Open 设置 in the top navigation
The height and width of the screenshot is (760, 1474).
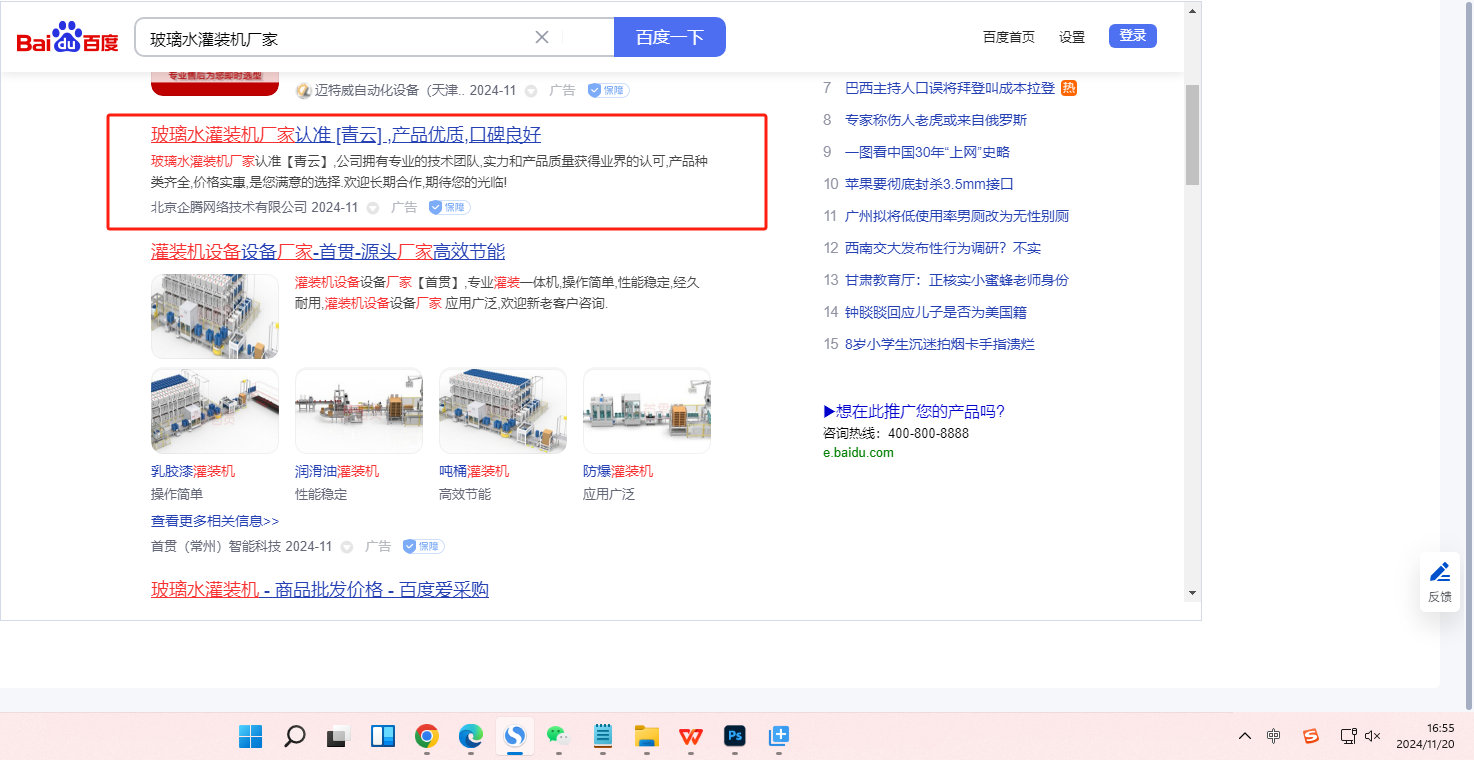coord(1071,37)
